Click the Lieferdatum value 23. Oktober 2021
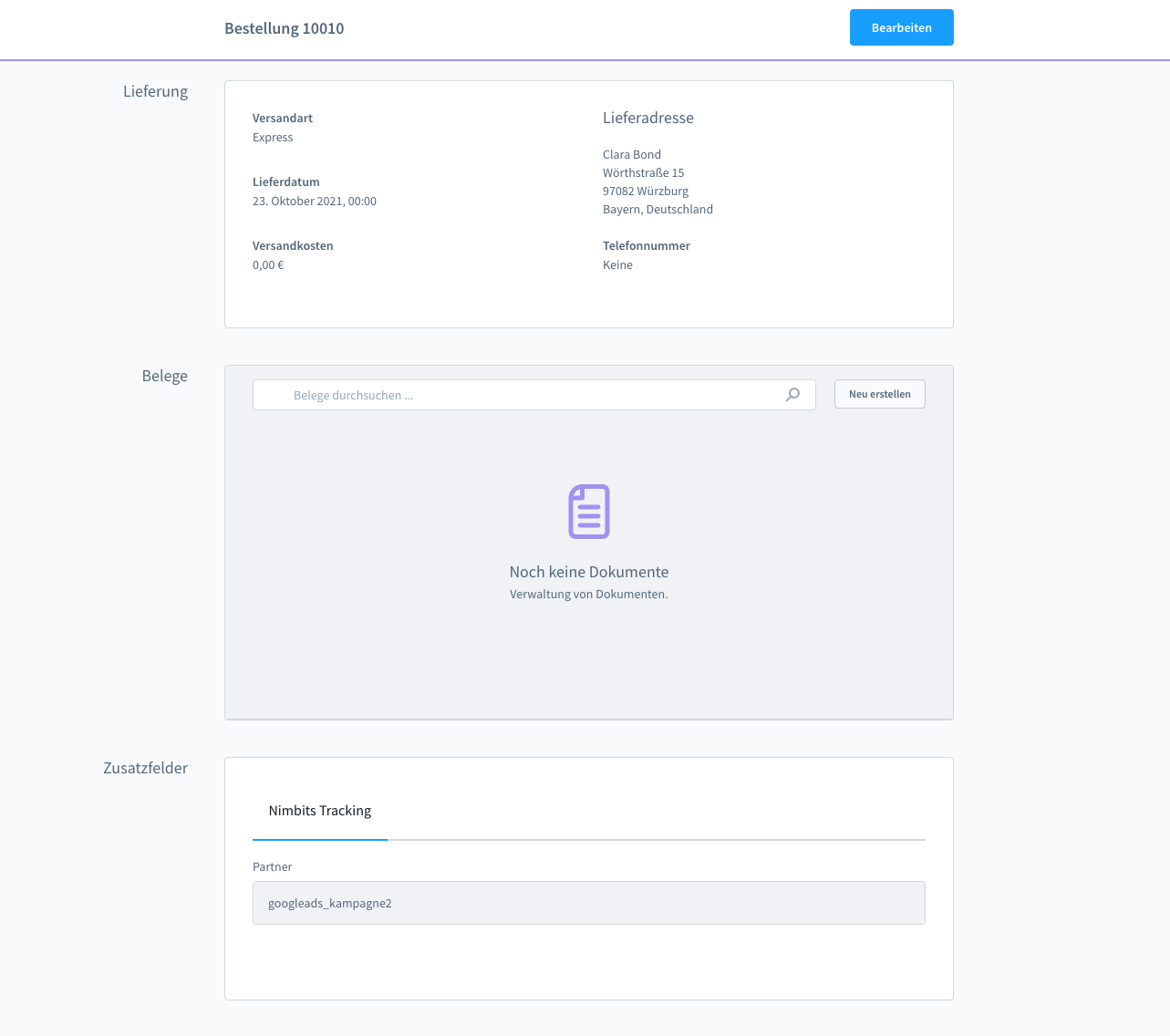Image resolution: width=1170 pixels, height=1036 pixels. 315,202
